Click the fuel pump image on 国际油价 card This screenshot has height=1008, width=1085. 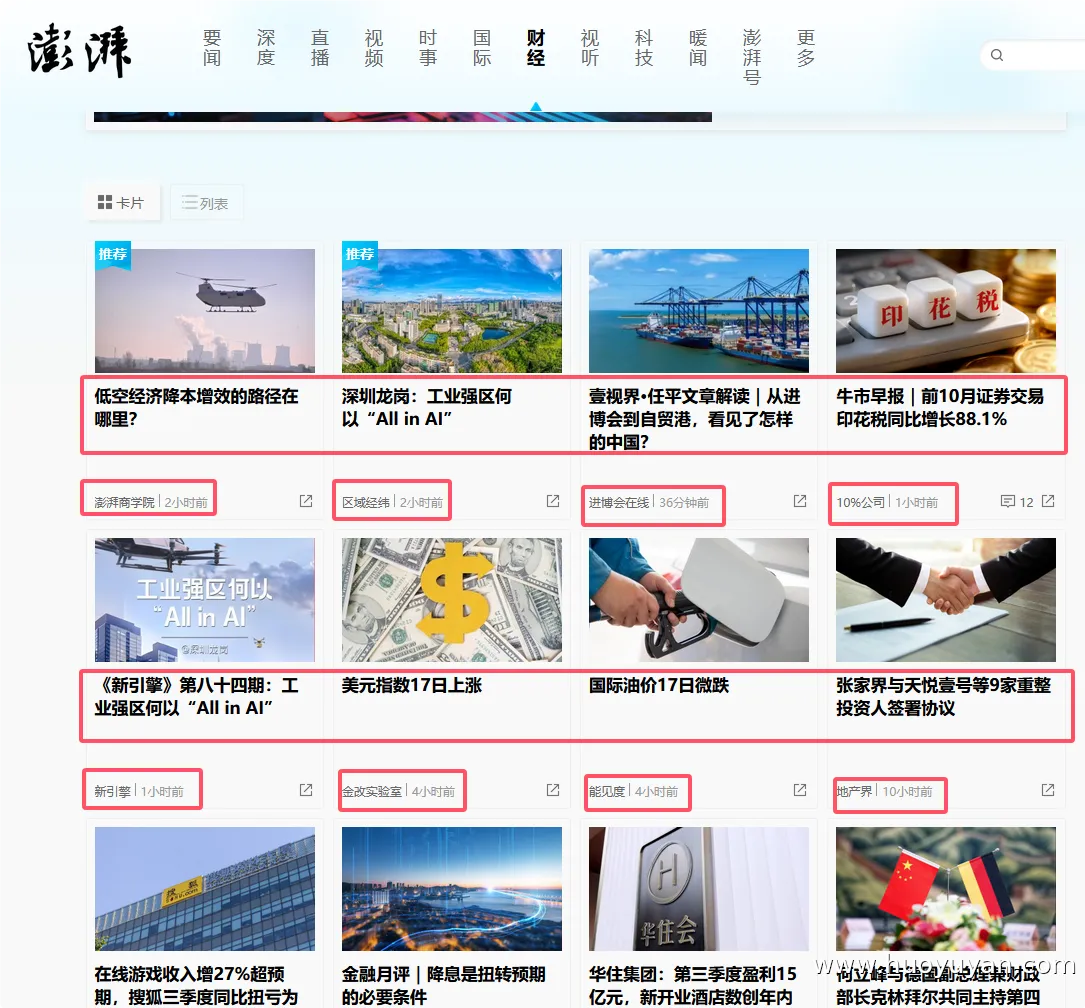[697, 598]
